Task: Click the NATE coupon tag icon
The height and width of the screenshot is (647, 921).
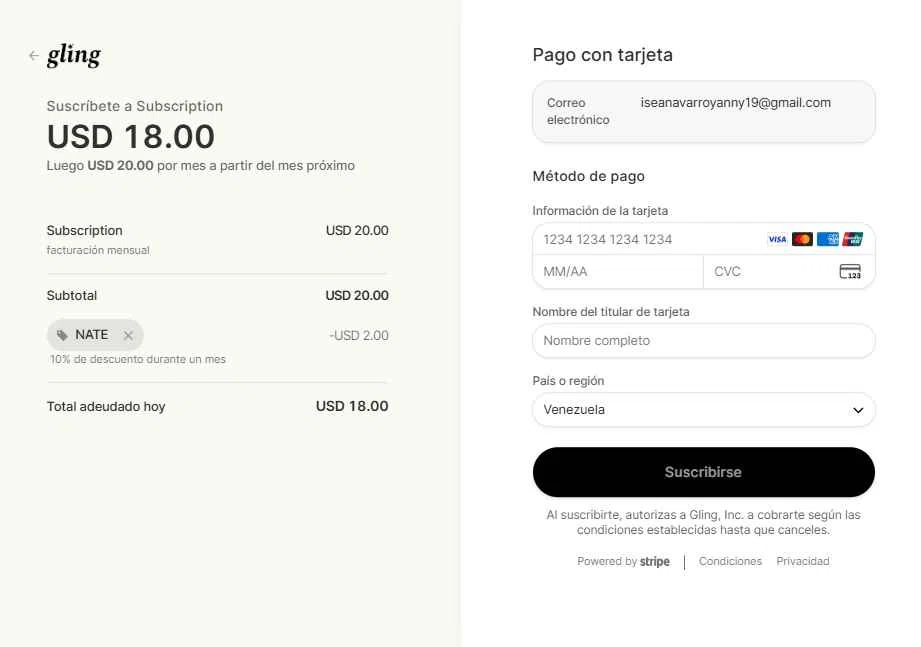Action: click(x=62, y=335)
